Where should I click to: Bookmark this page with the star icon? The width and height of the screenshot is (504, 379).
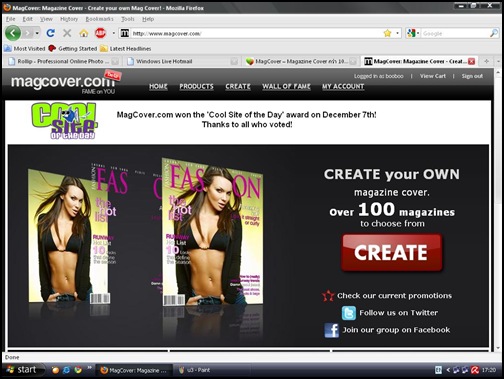pos(387,33)
